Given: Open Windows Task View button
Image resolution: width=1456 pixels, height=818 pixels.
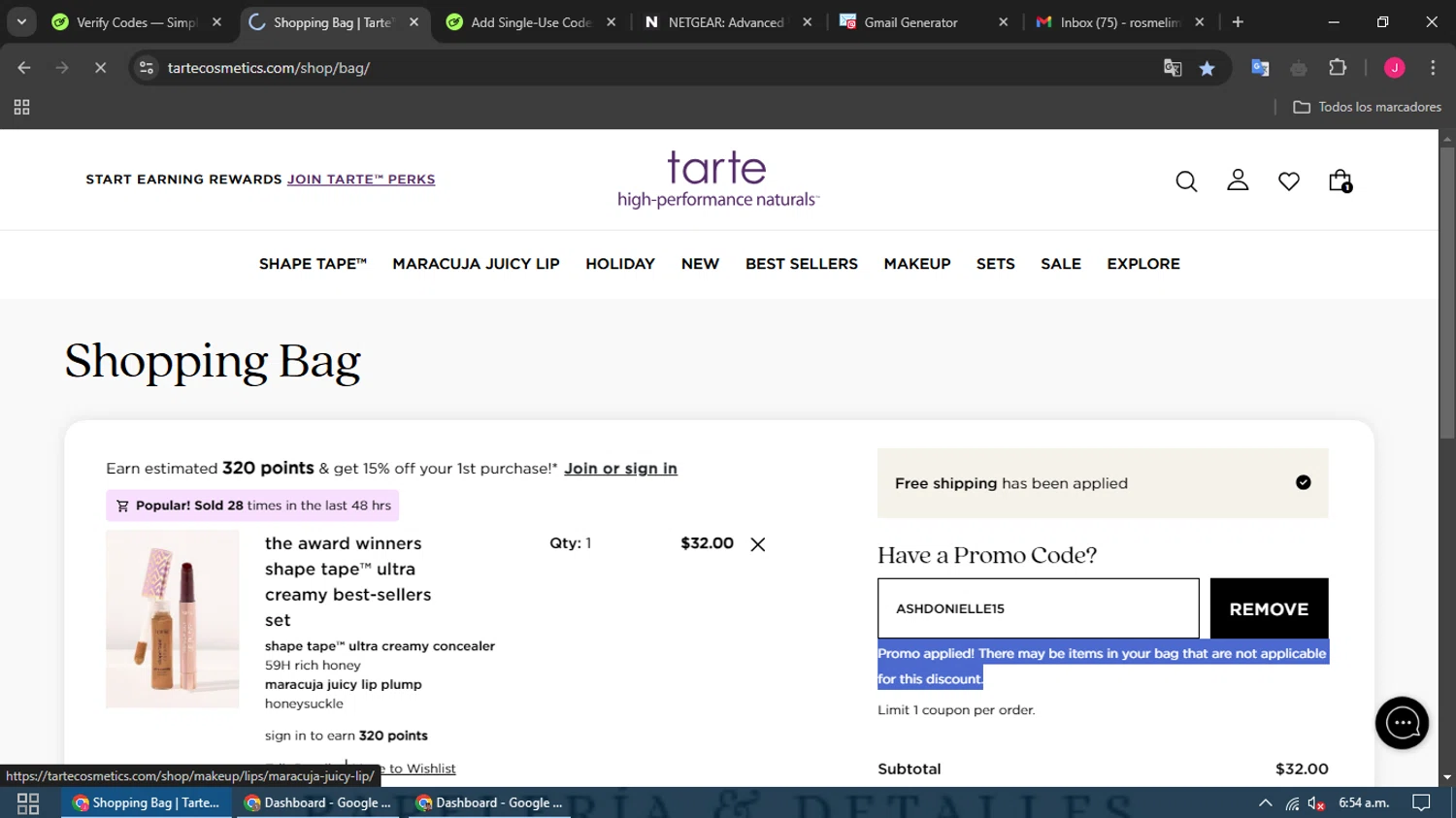Looking at the screenshot, I should pyautogui.click(x=28, y=802).
